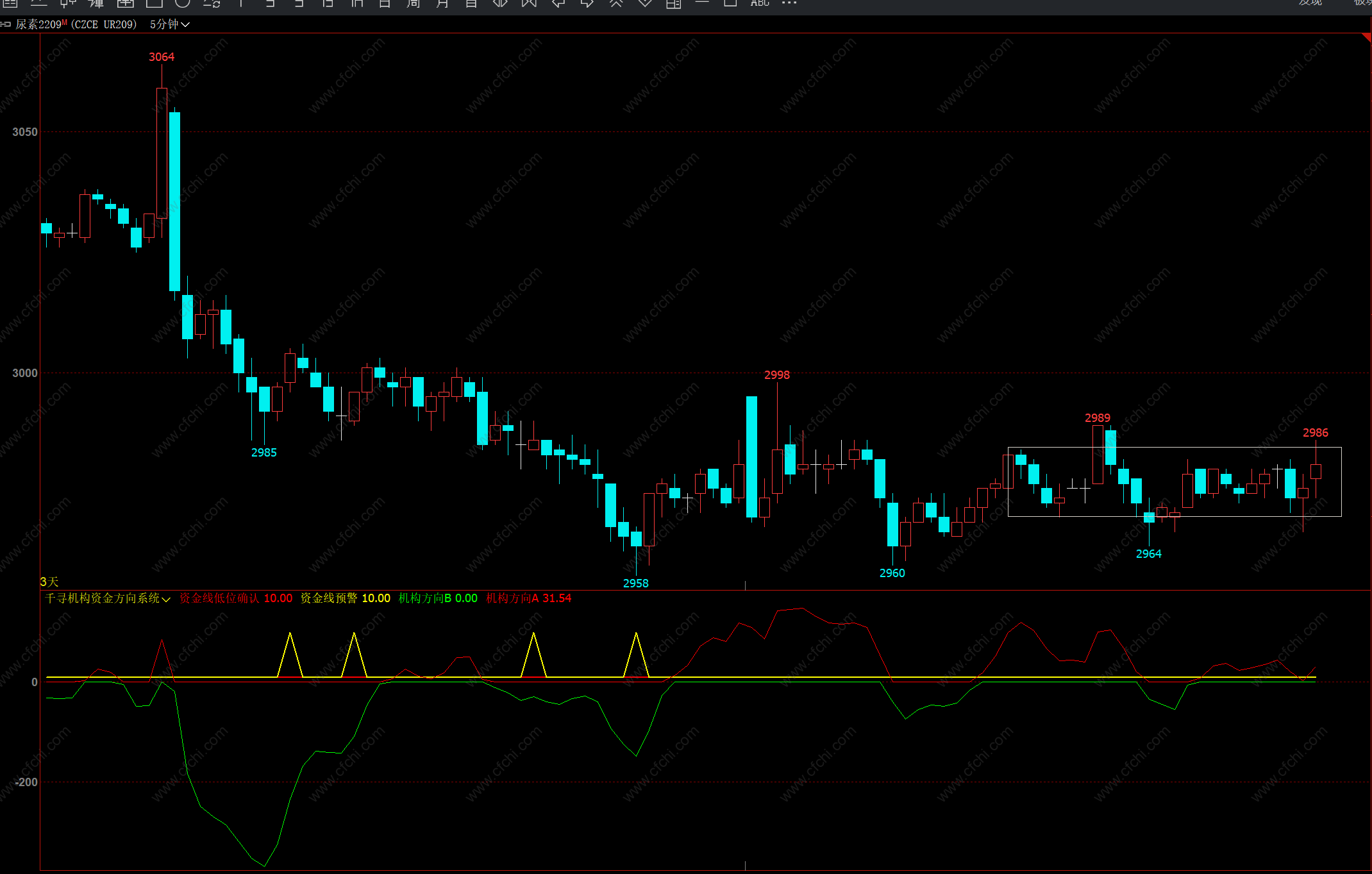Screen dimensions: 1372x874
Task: Open the three-dots more tools menu
Action: point(789,3)
